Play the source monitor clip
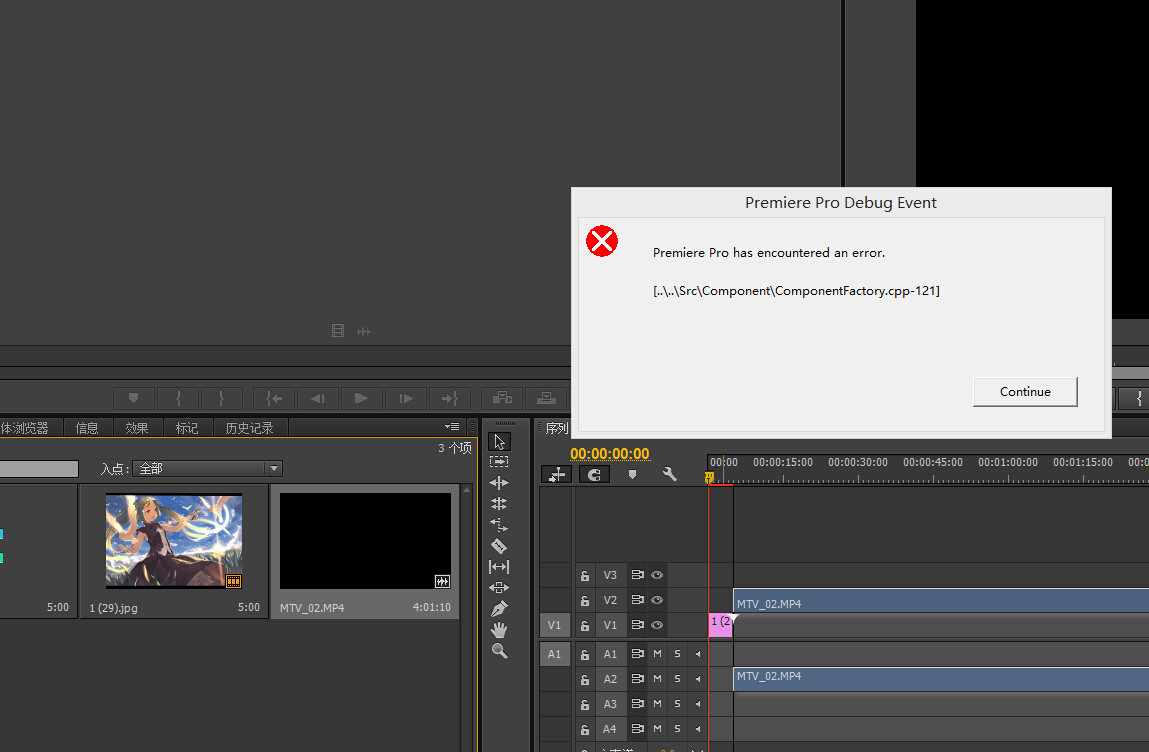1149x752 pixels. 361,398
